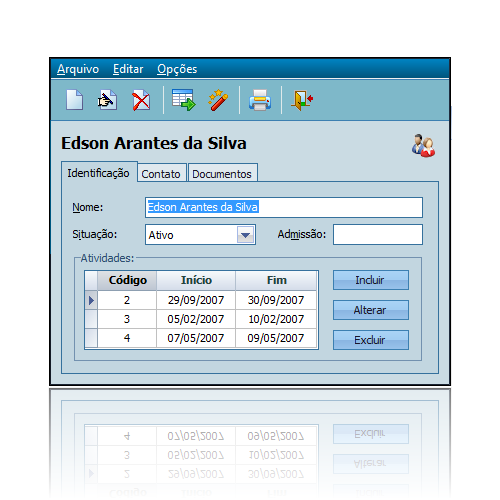Switch to the Documentos tab
500x500 pixels.
point(222,174)
